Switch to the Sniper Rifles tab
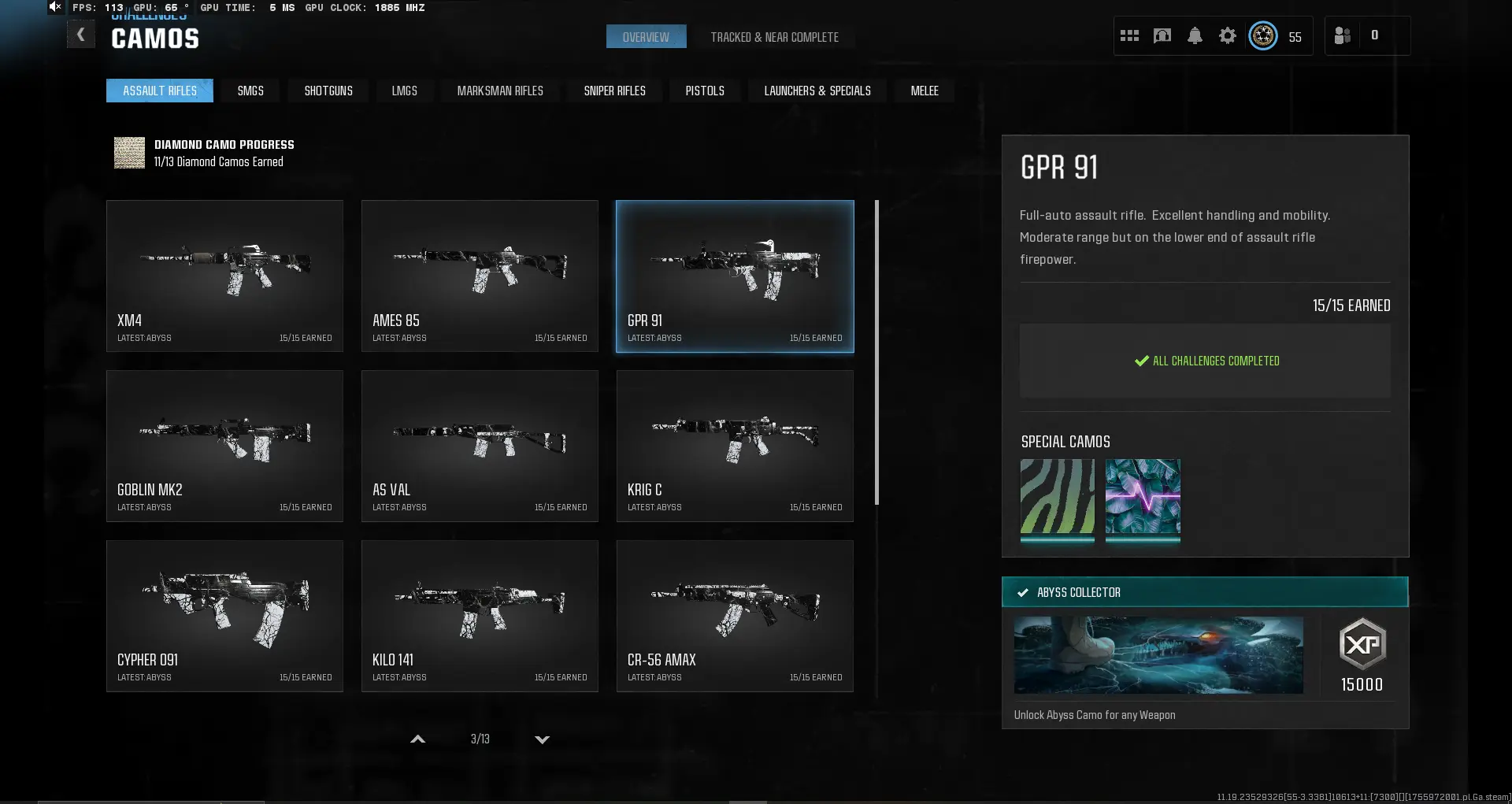Image resolution: width=1512 pixels, height=804 pixels. tap(614, 91)
